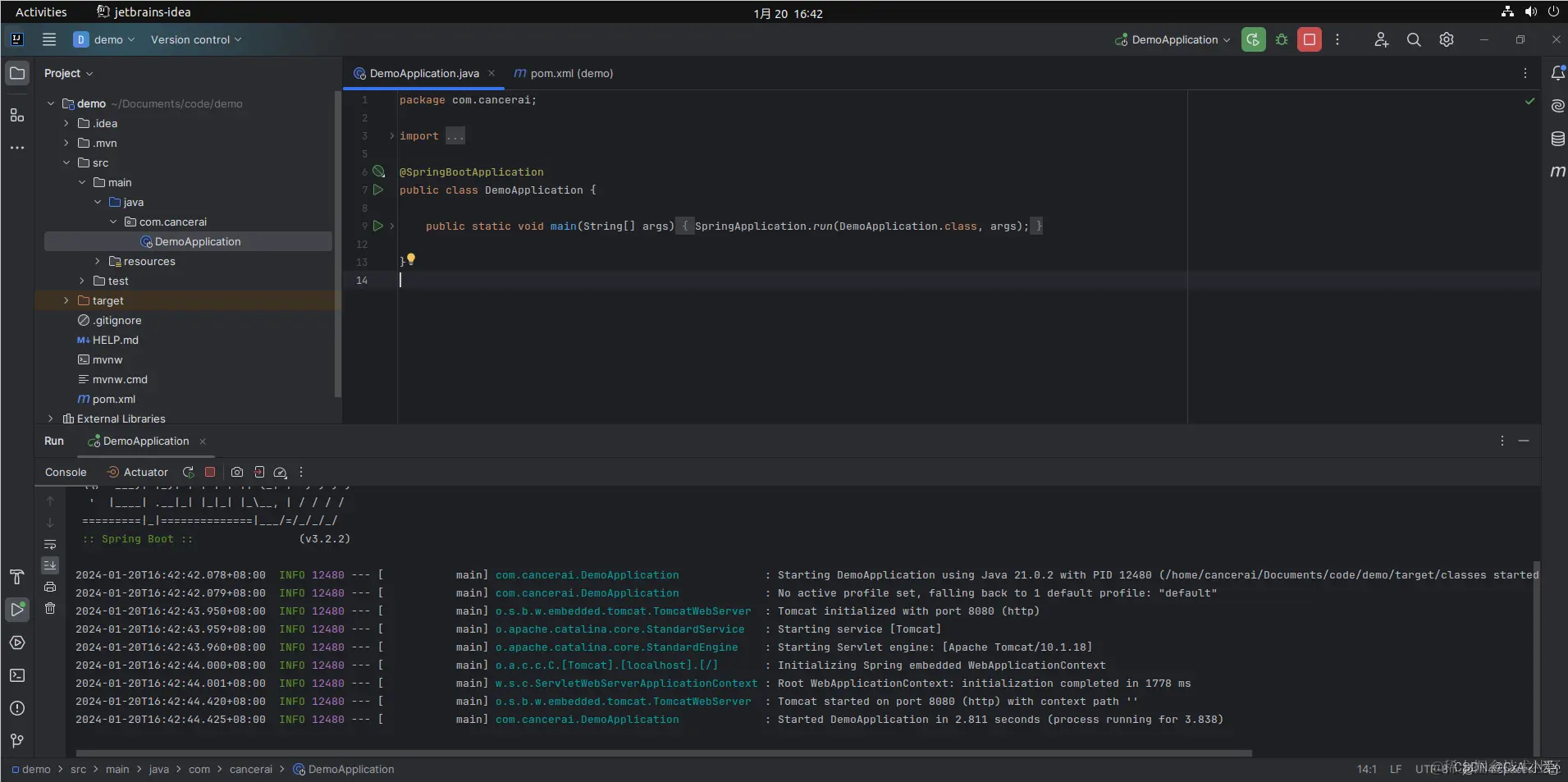Image resolution: width=1568 pixels, height=782 pixels.
Task: Show more tool windows ellipsis
Action: [x=17, y=148]
